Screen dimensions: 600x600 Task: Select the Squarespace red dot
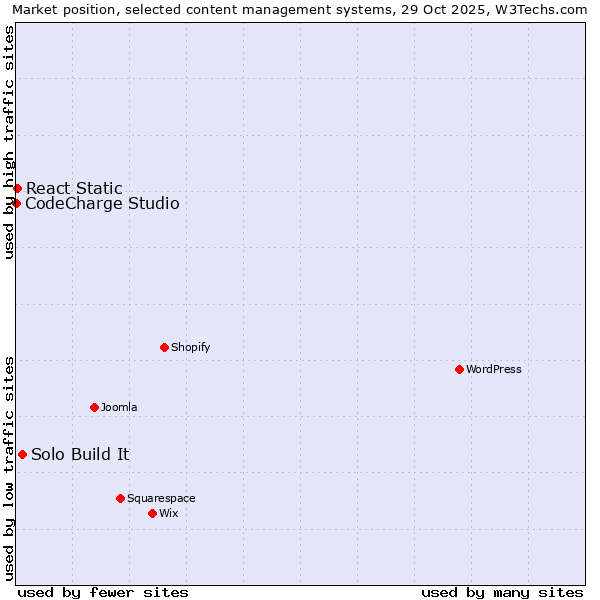pos(120,498)
